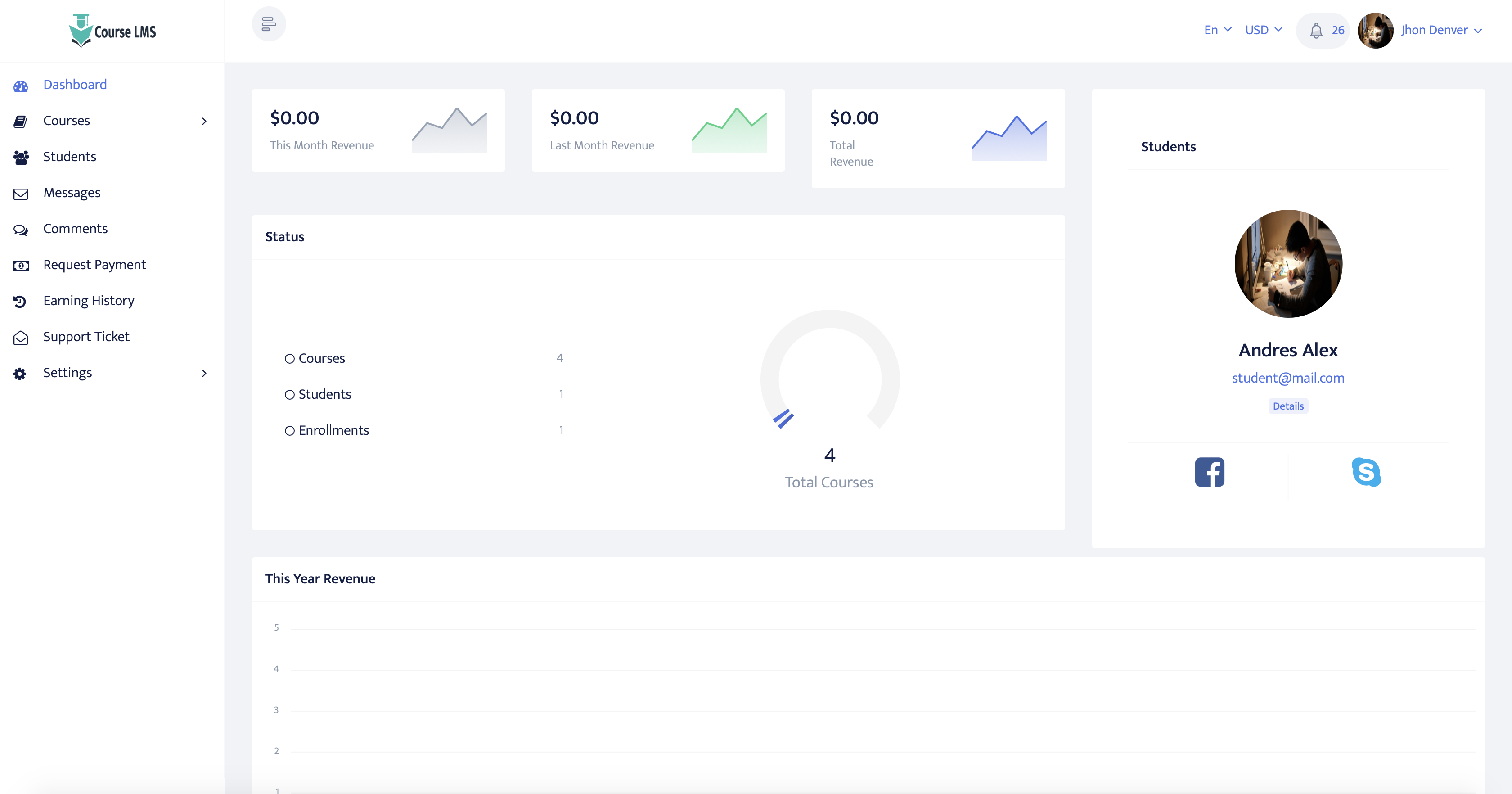Viewport: 1512px width, 794px height.
Task: Click the Request Payment money icon
Action: 21,266
